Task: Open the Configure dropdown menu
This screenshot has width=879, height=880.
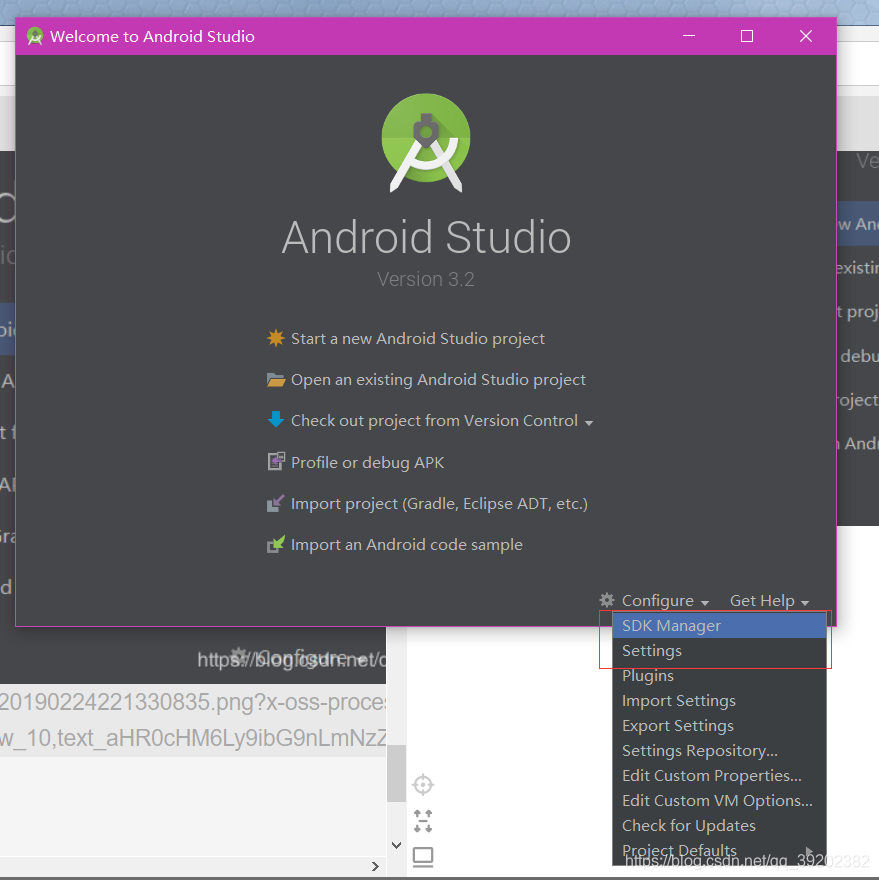Action: coord(665,601)
